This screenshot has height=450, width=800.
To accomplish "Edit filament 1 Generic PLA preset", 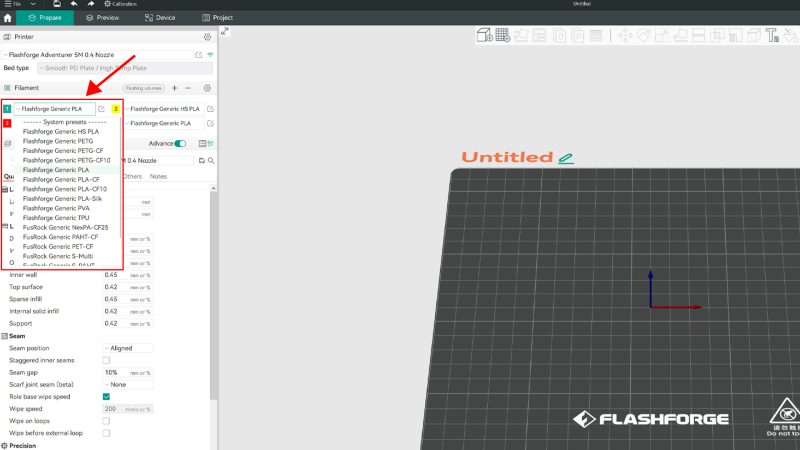I will coord(101,109).
